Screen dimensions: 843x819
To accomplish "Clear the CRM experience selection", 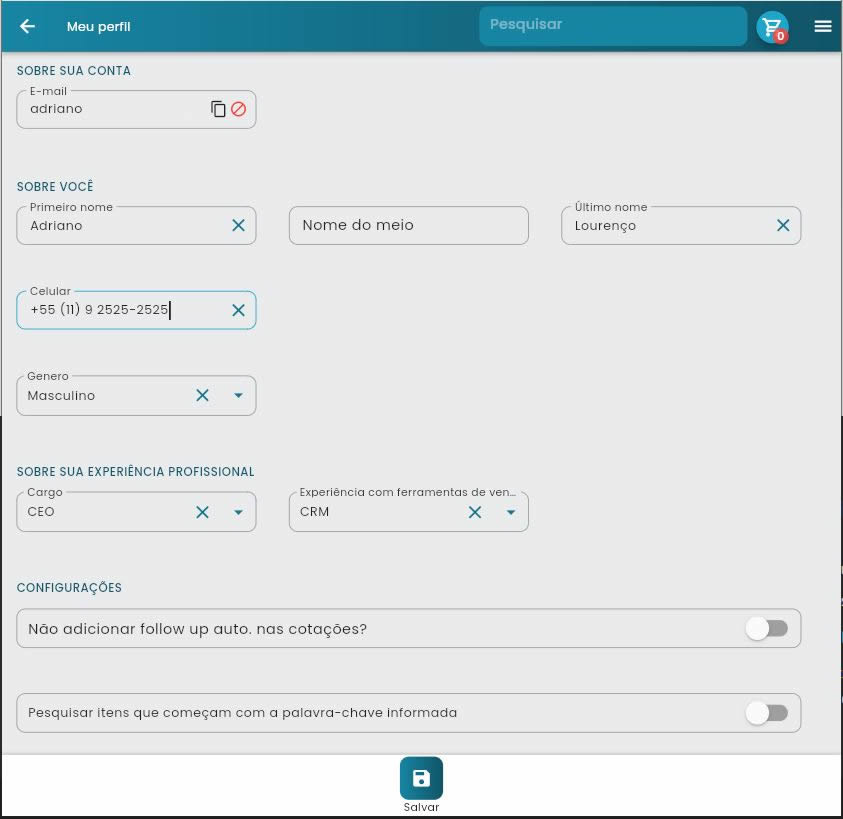I will tap(475, 512).
